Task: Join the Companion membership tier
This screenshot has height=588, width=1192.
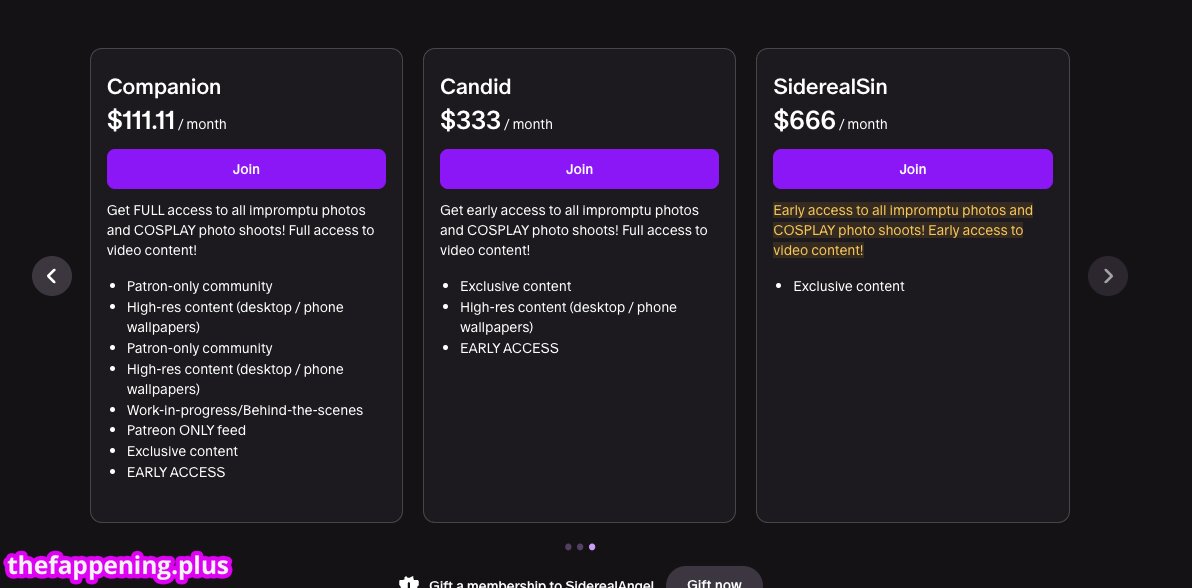Action: [x=246, y=169]
